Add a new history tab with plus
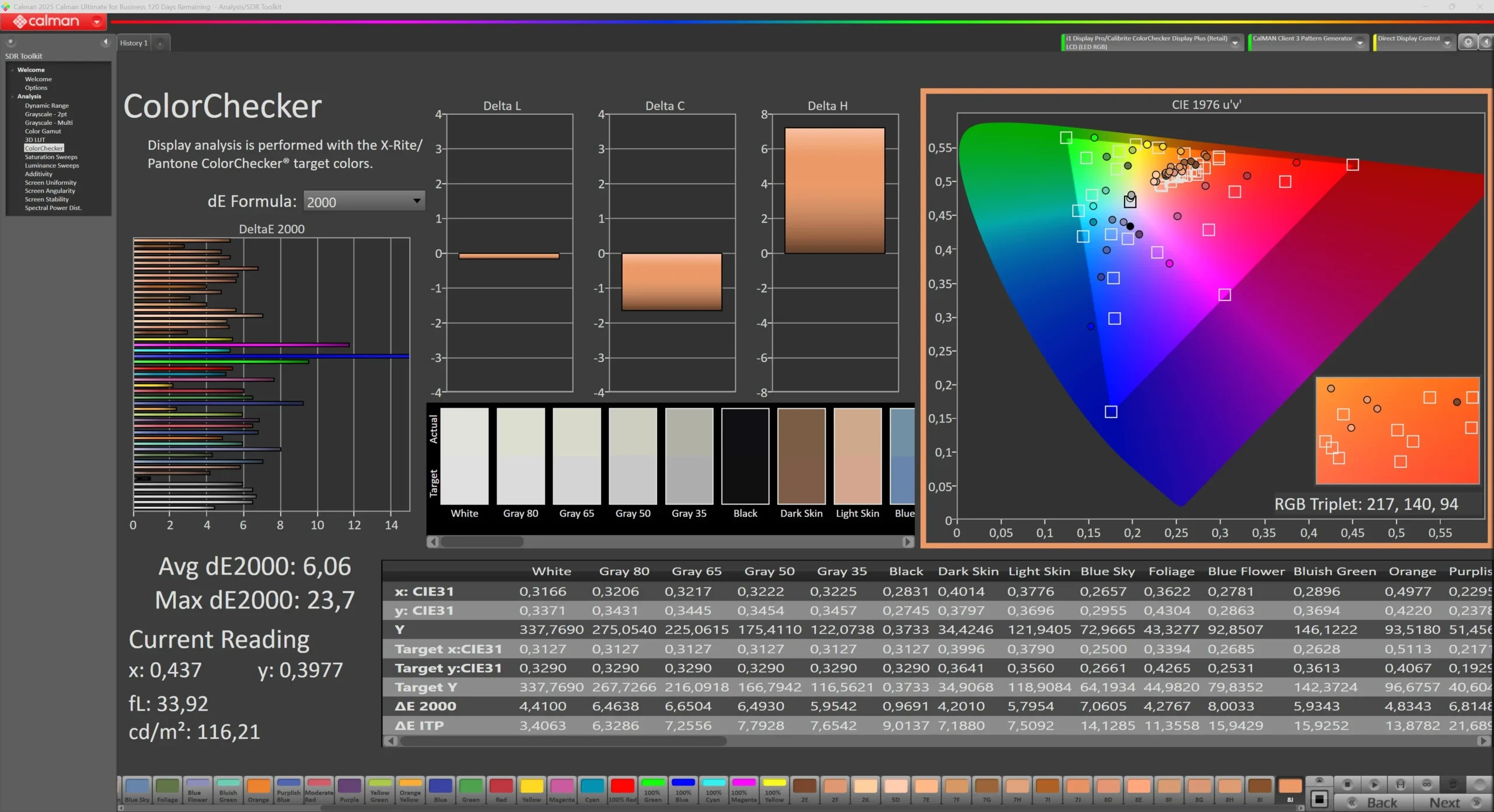Viewport: 1494px width, 812px height. [x=160, y=43]
